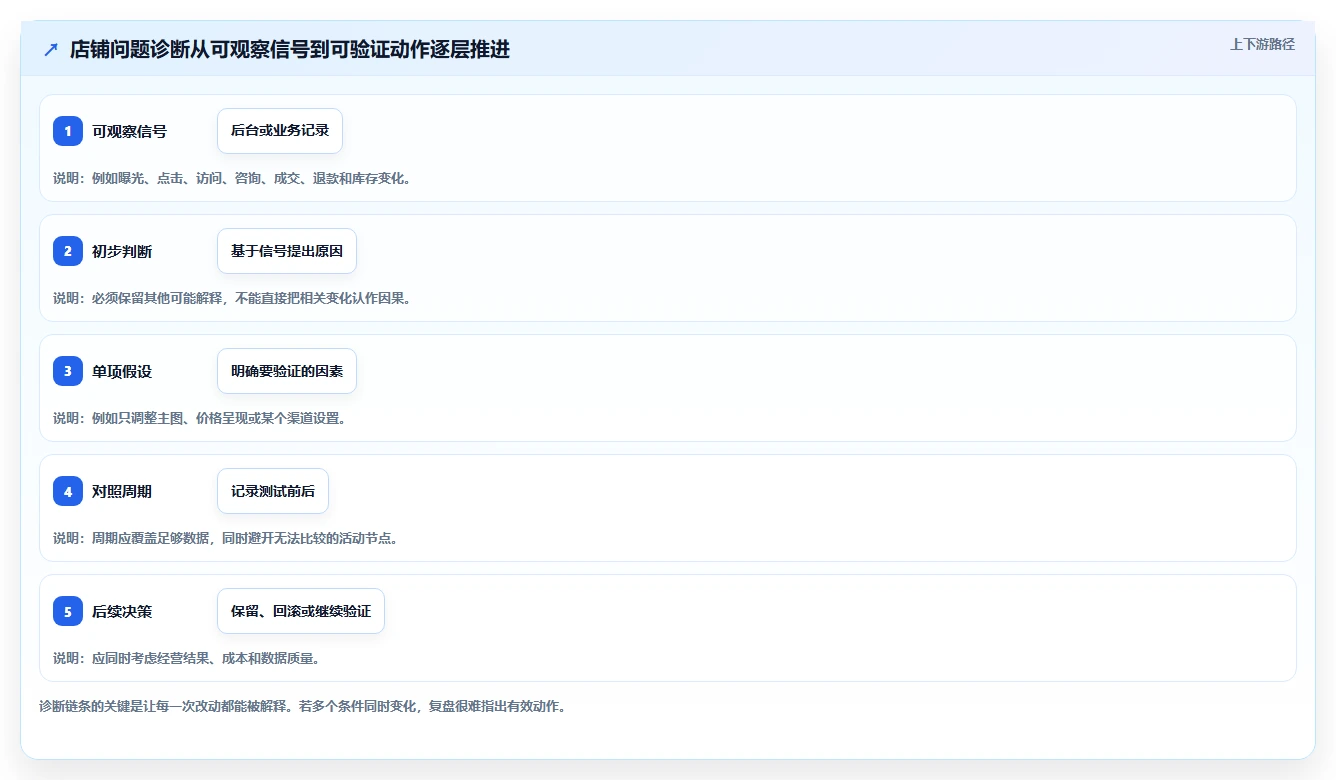The height and width of the screenshot is (780, 1336).
Task: Click the arrow icon beside the header title
Action: click(51, 49)
